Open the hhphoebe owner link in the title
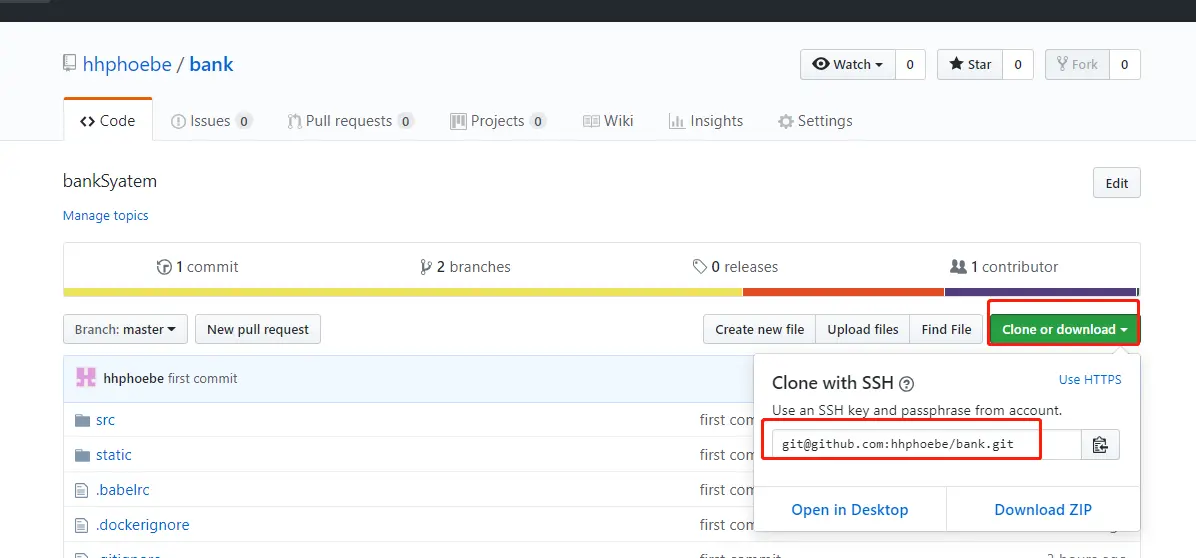This screenshot has width=1196, height=558. tap(127, 64)
